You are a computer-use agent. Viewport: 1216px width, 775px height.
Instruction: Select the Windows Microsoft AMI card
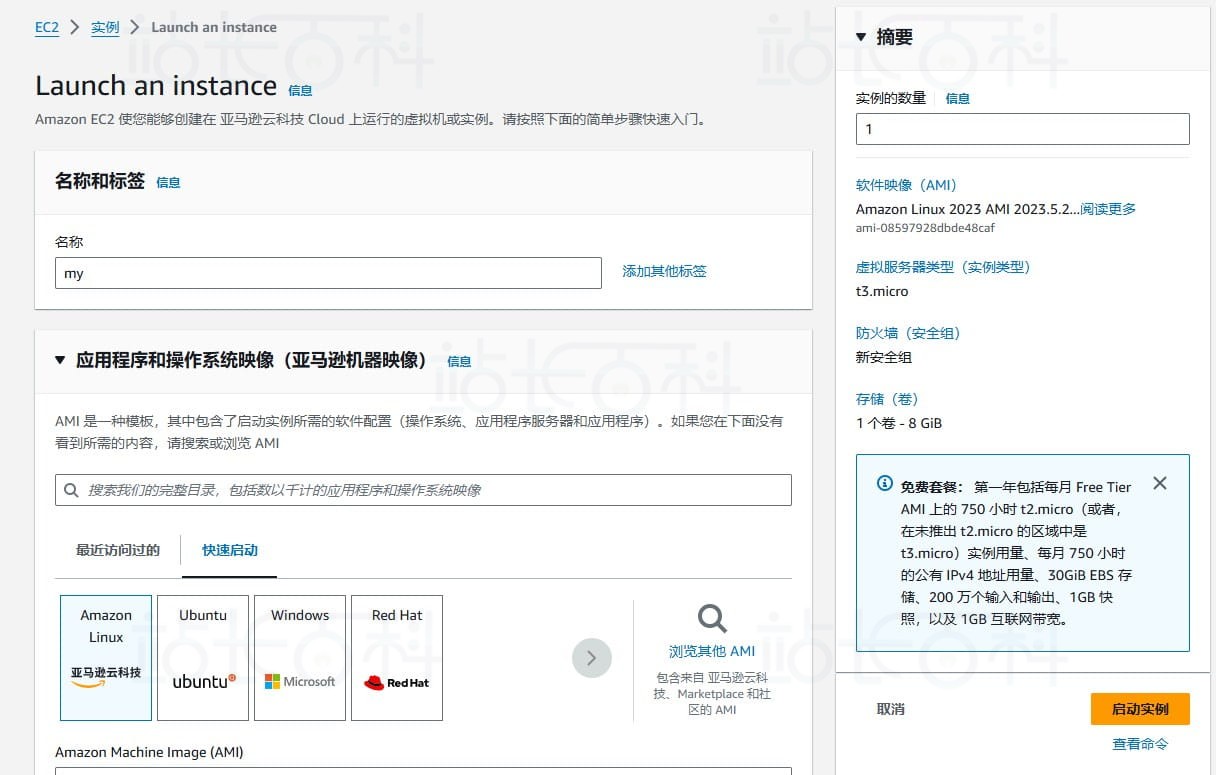tap(299, 657)
